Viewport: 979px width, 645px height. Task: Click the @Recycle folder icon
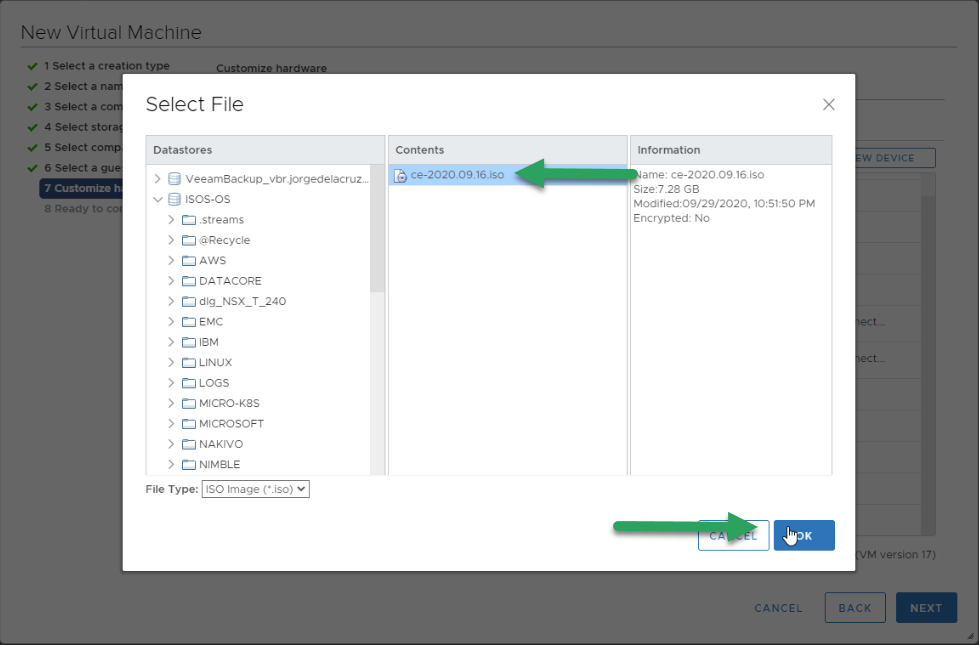click(x=189, y=240)
